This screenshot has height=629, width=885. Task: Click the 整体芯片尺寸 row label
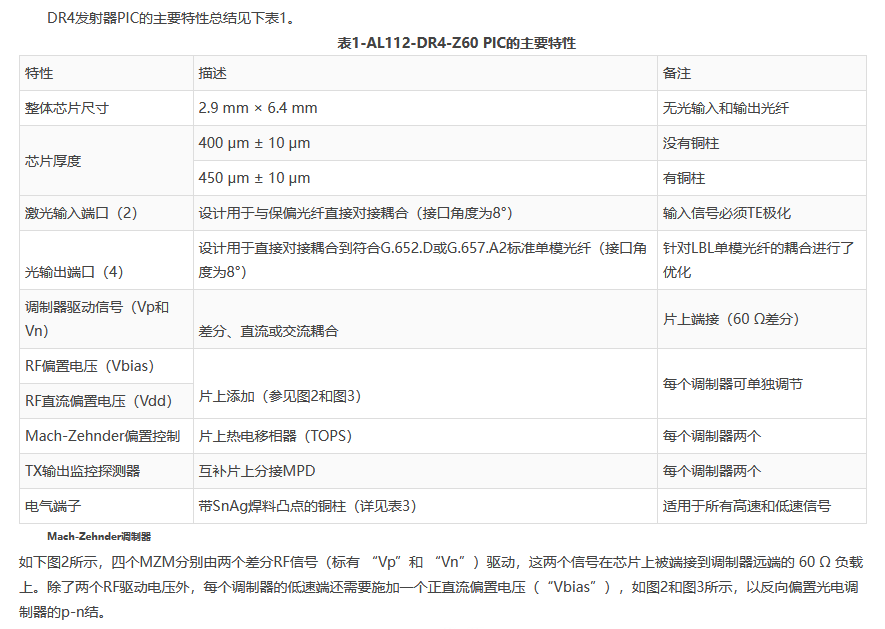pos(67,108)
